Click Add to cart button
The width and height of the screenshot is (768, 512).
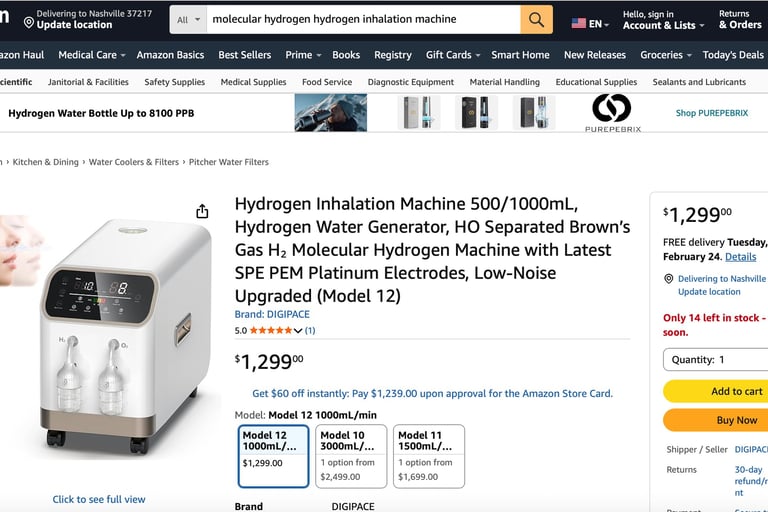click(716, 391)
